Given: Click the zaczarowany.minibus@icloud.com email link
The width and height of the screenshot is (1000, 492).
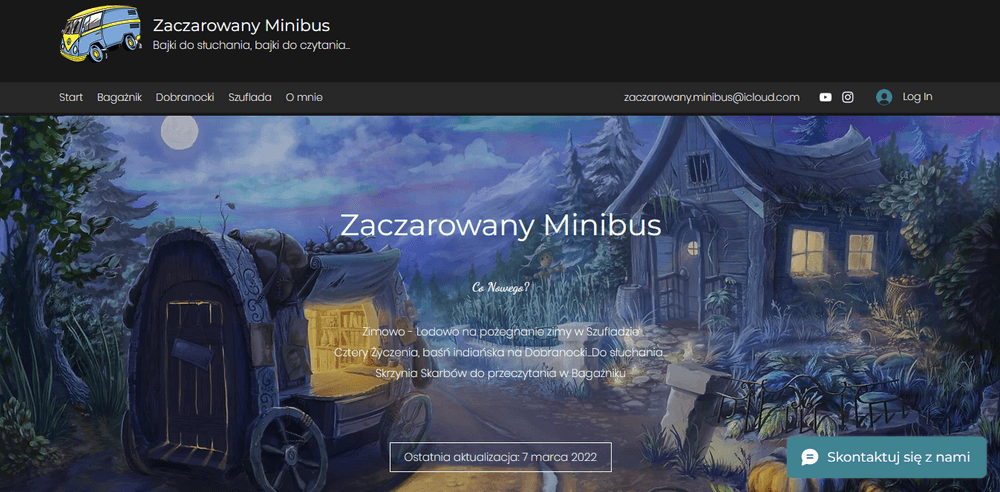Looking at the screenshot, I should click(x=712, y=97).
